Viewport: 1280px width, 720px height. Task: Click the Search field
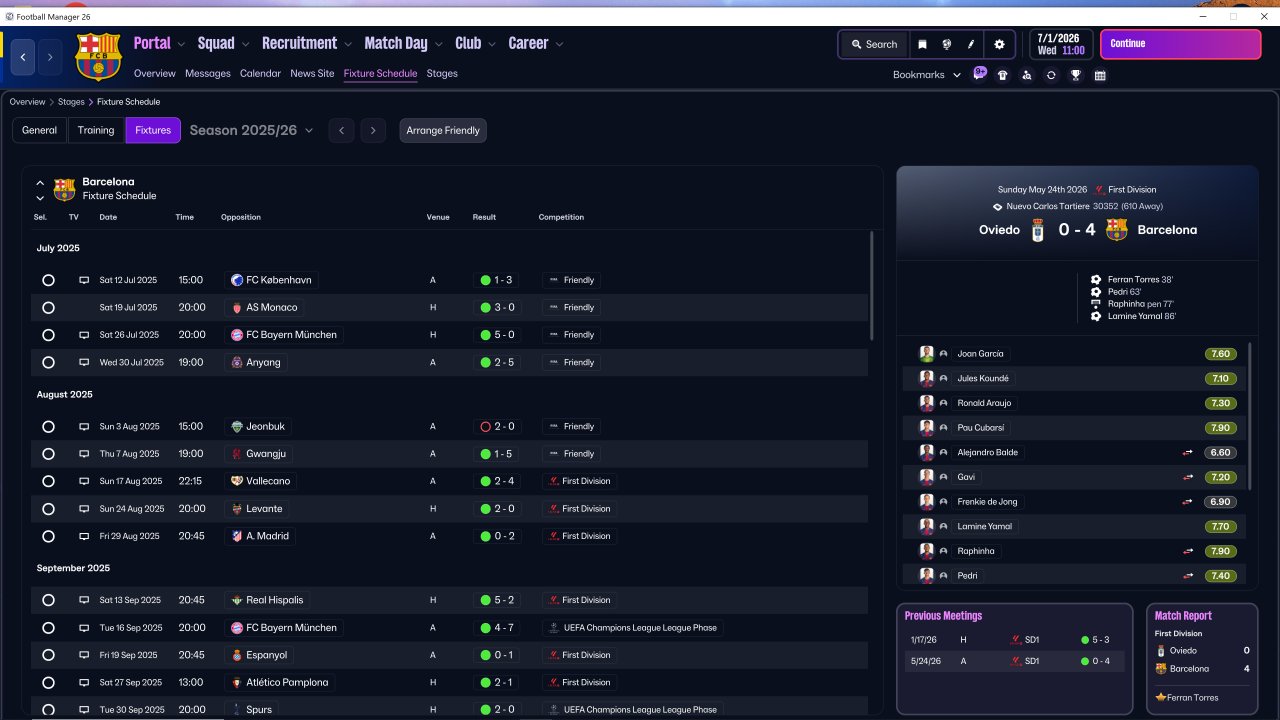tap(874, 44)
